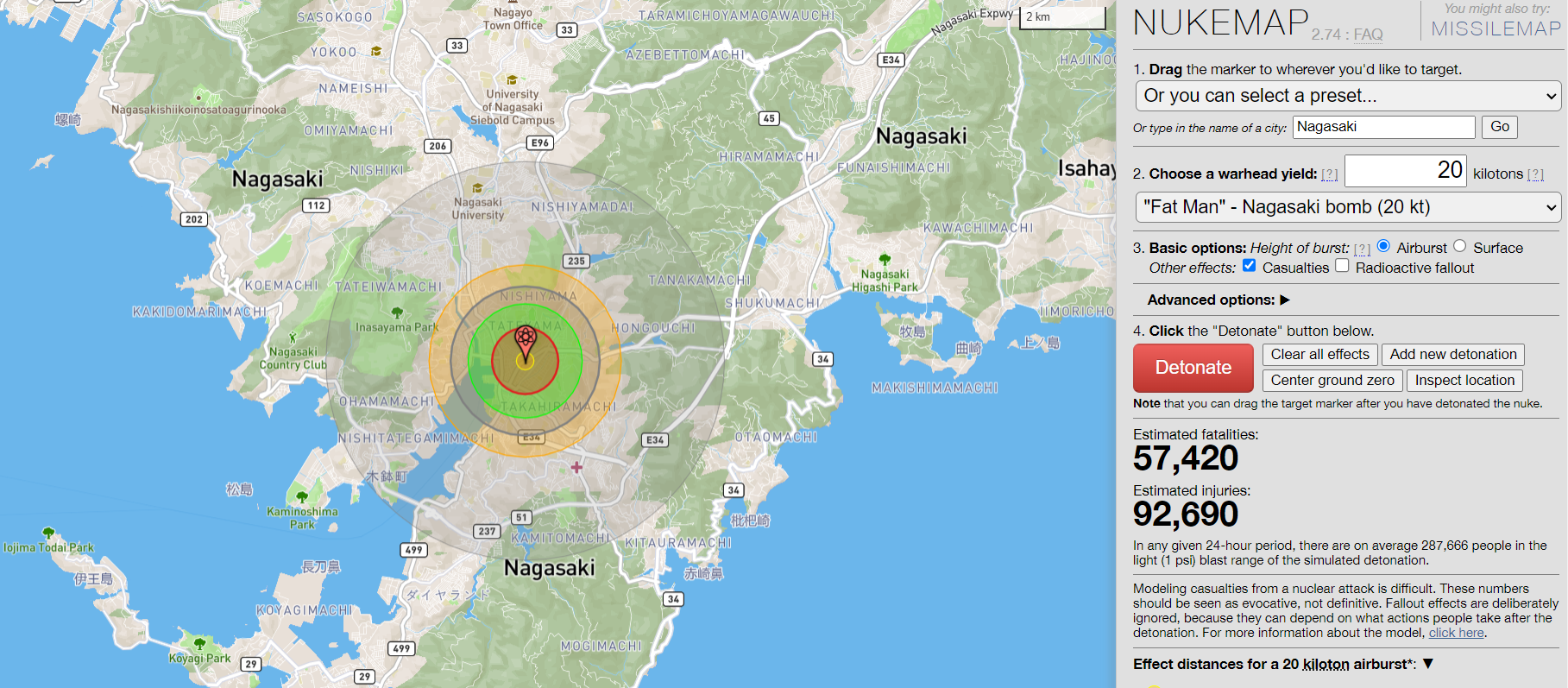Select the Airburst radio button
Image resolution: width=1568 pixels, height=688 pixels.
click(1384, 247)
